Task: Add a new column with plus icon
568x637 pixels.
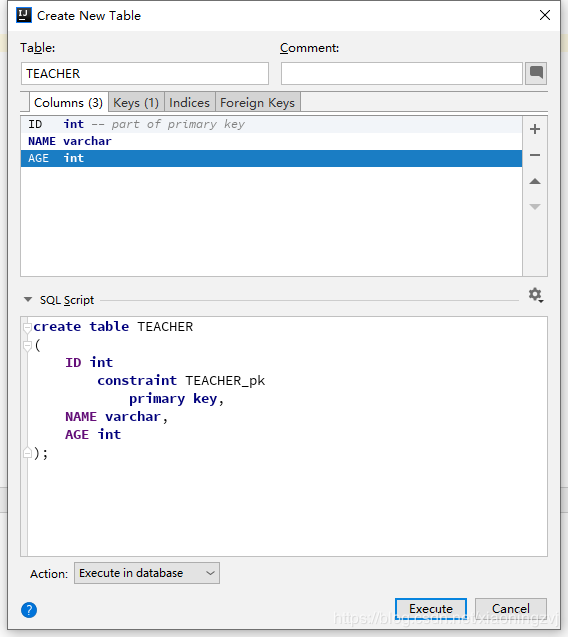Action: 535,129
